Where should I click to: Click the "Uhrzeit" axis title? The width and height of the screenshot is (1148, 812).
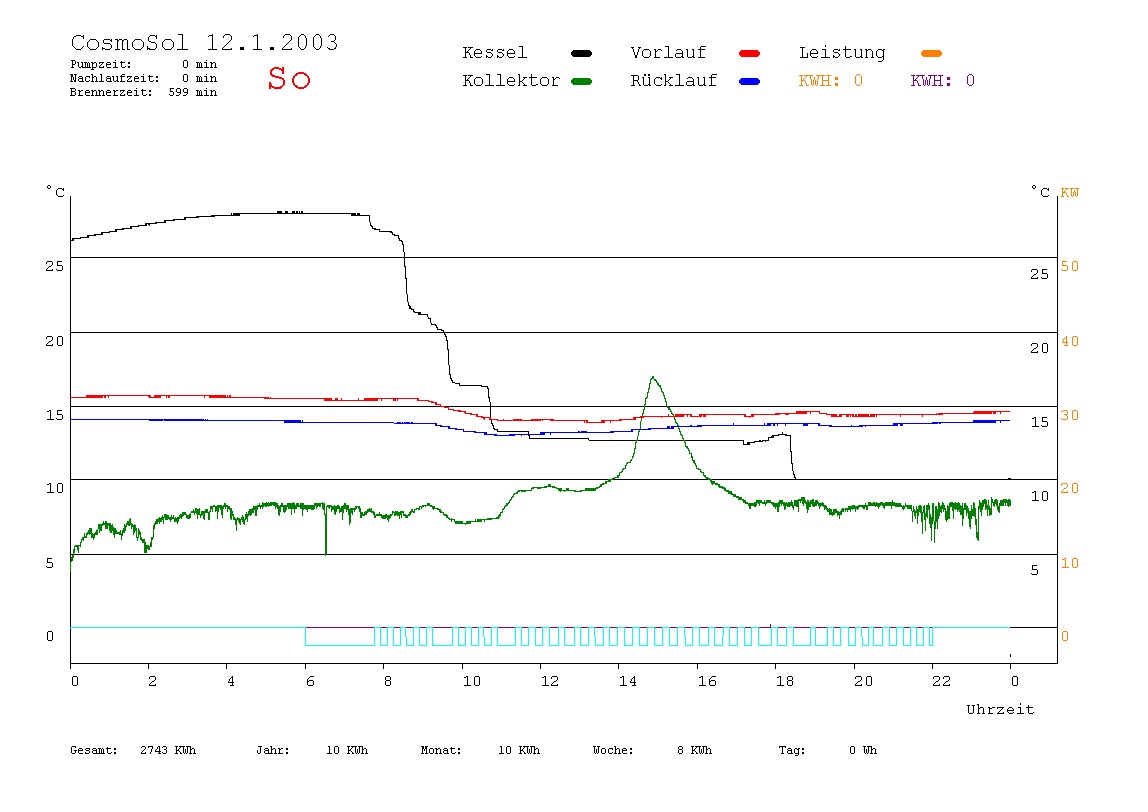(1000, 709)
